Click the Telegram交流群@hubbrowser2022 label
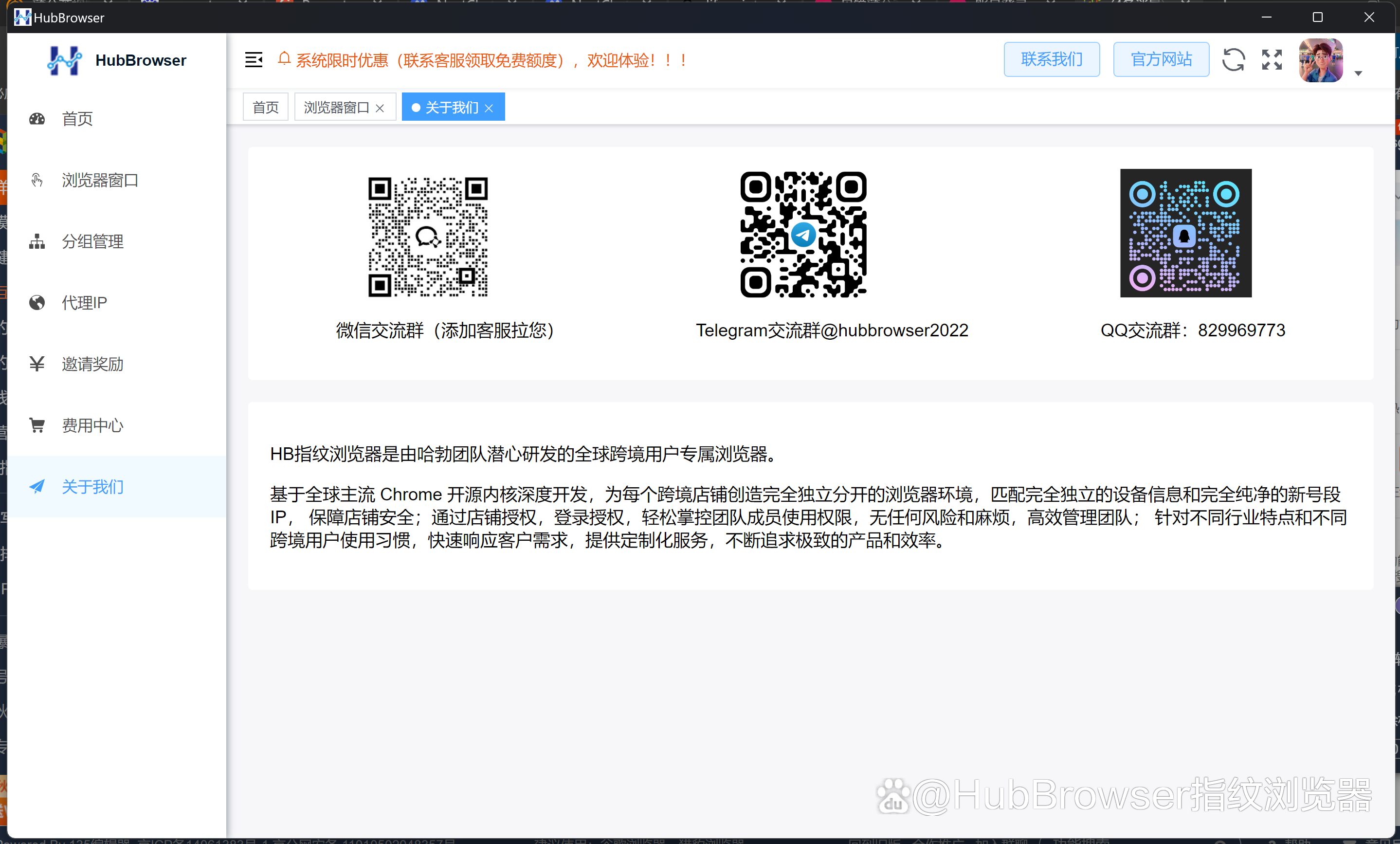Viewport: 1400px width, 844px height. click(833, 330)
